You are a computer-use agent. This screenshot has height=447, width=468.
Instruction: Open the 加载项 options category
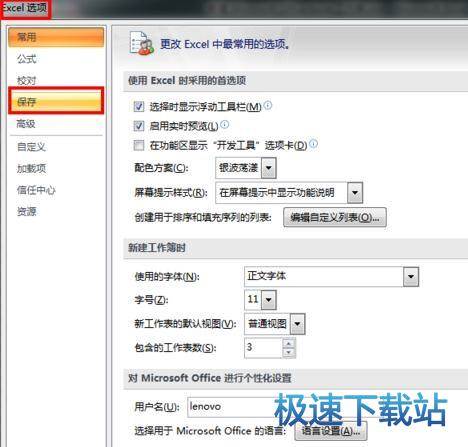31,168
